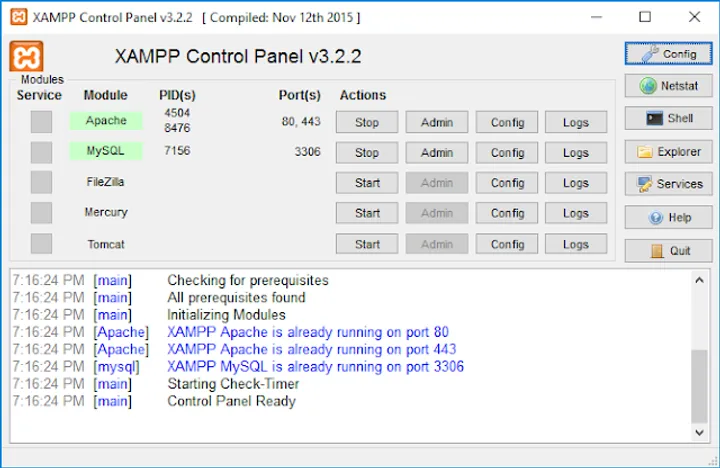Open Netstat with the globe button
The image size is (720, 468).
click(x=669, y=85)
